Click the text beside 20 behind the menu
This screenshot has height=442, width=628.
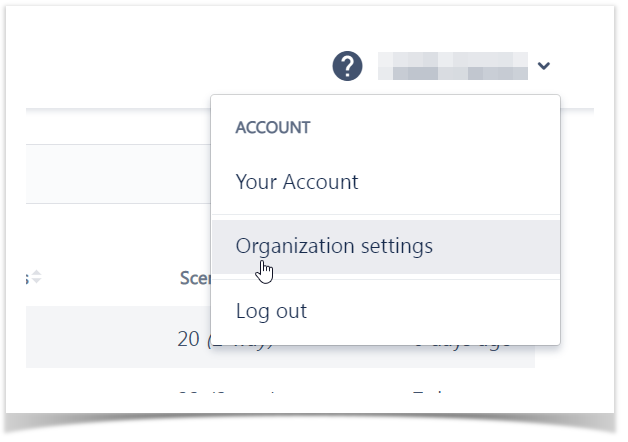coord(240,343)
